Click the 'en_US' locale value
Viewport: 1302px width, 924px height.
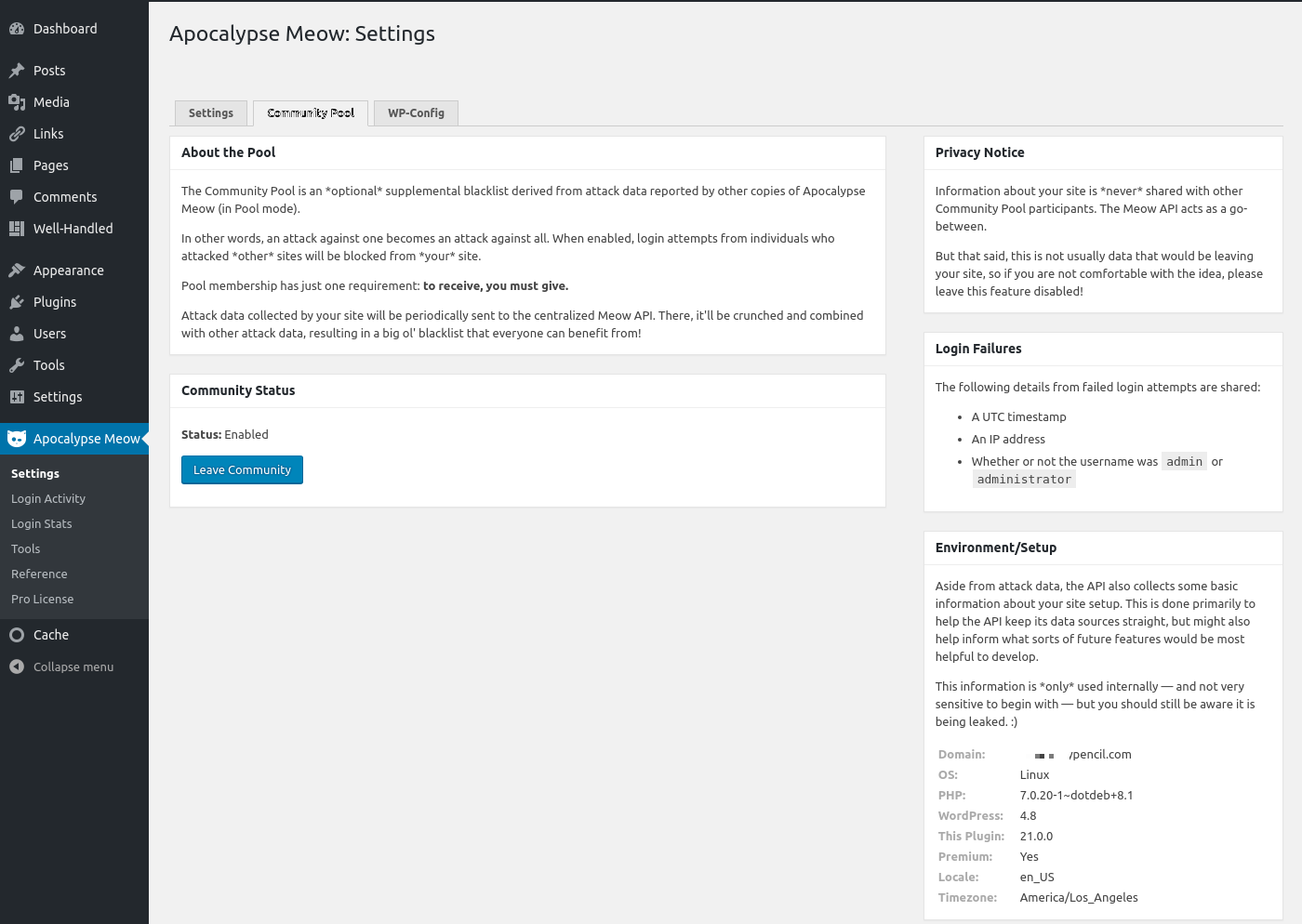coord(1037,878)
